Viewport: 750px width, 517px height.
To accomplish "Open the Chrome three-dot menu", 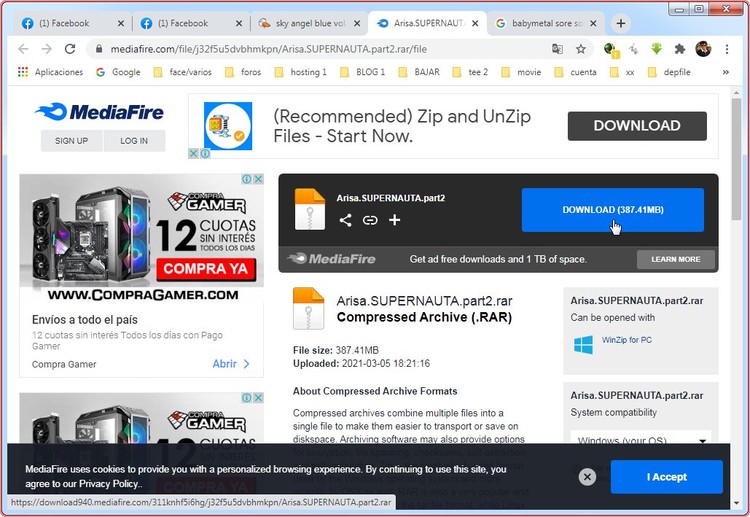I will tap(727, 49).
